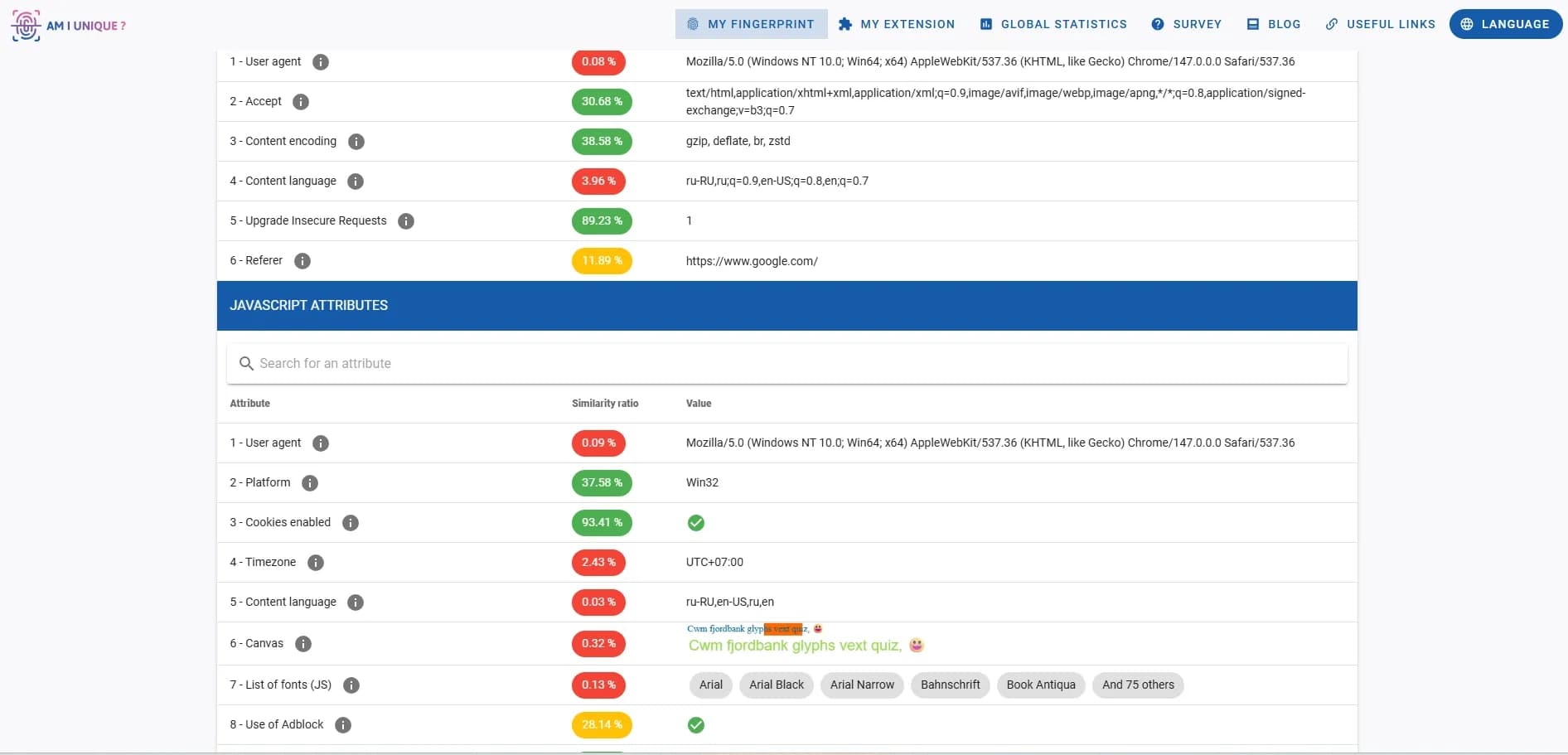The image size is (1568, 755).
Task: Open the info tooltip beside User agent
Action: tap(321, 61)
